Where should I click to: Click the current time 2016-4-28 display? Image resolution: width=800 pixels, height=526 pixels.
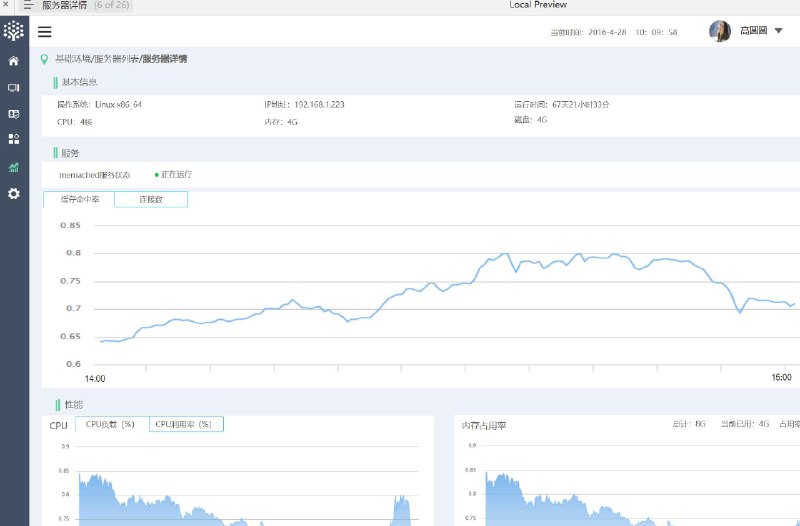614,32
